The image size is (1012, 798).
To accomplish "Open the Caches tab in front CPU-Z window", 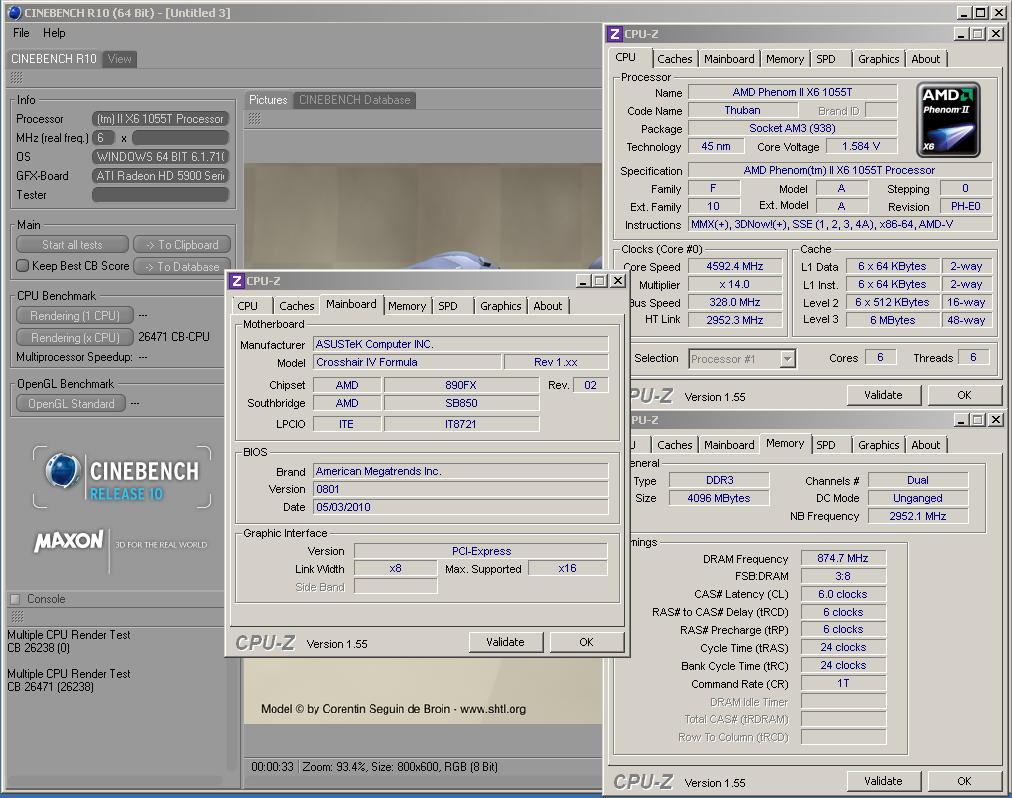I will pyautogui.click(x=297, y=306).
